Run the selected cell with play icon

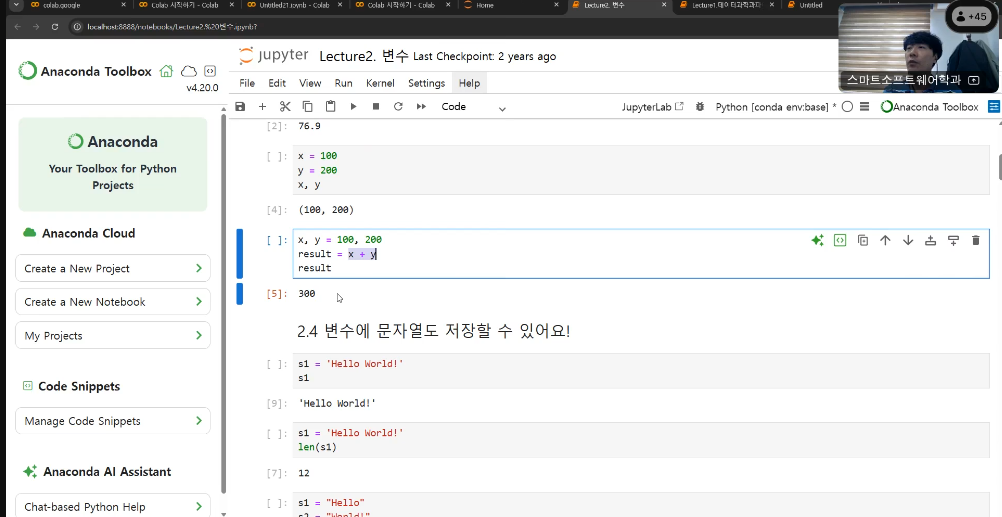[353, 107]
